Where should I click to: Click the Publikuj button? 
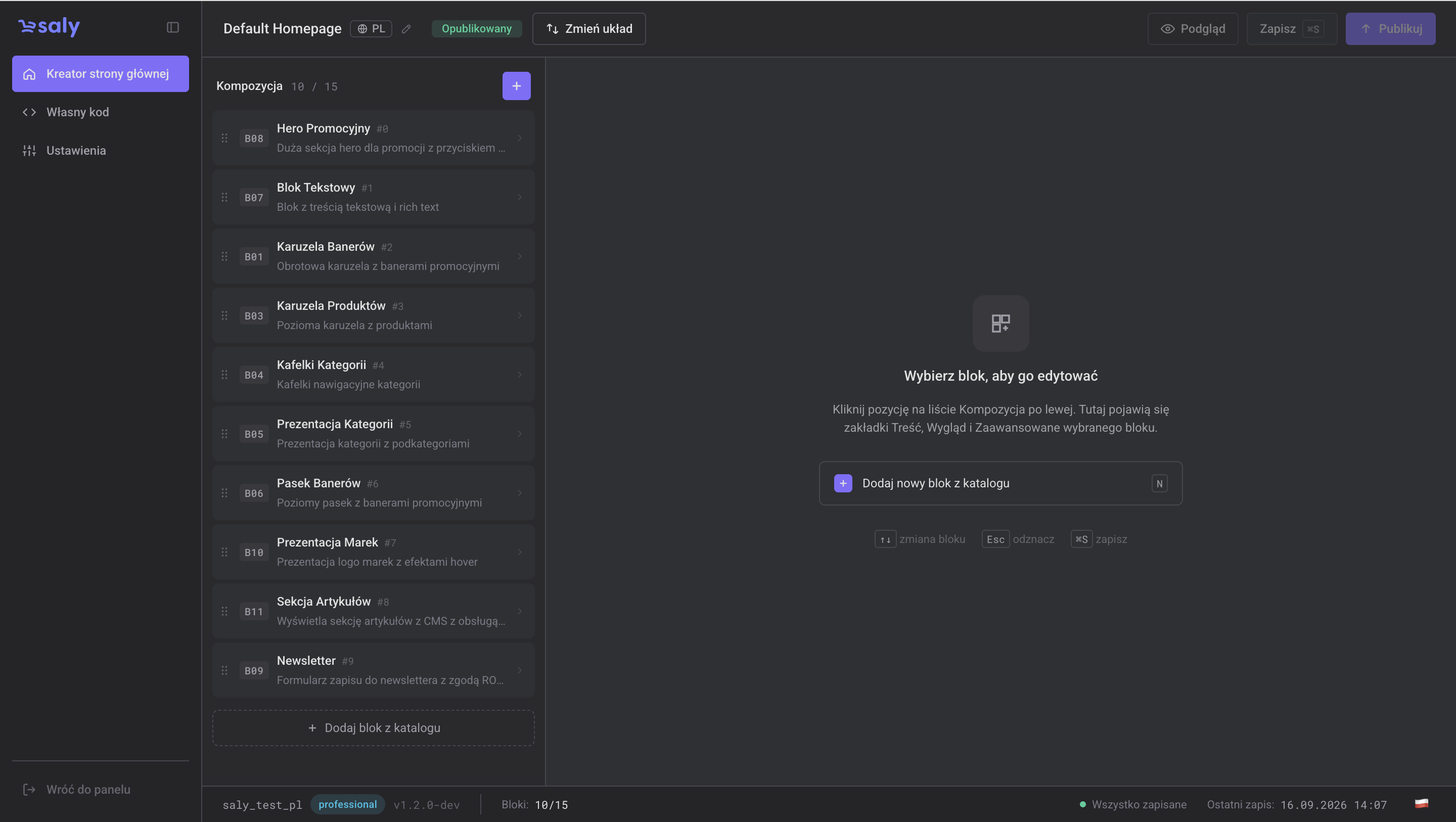[x=1390, y=29]
